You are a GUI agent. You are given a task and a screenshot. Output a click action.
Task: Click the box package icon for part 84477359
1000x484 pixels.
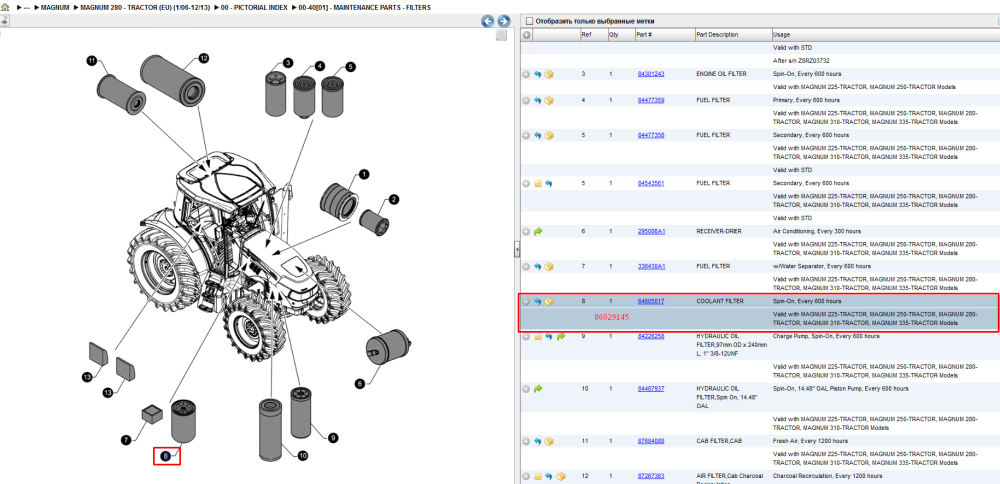[x=549, y=101]
